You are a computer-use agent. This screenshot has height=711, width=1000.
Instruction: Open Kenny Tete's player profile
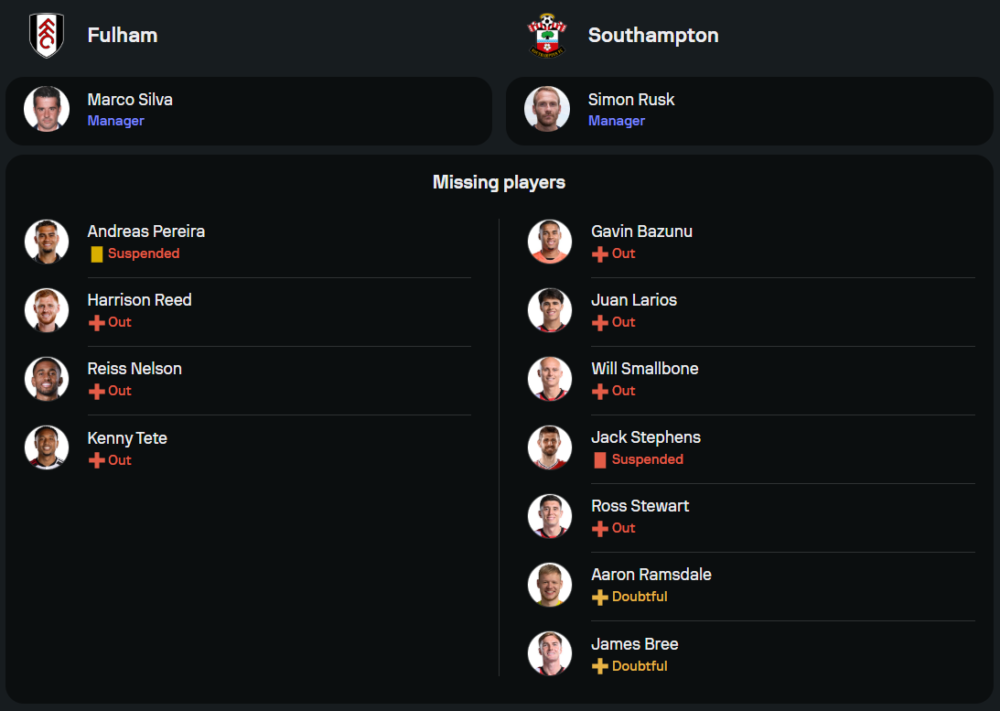(127, 438)
